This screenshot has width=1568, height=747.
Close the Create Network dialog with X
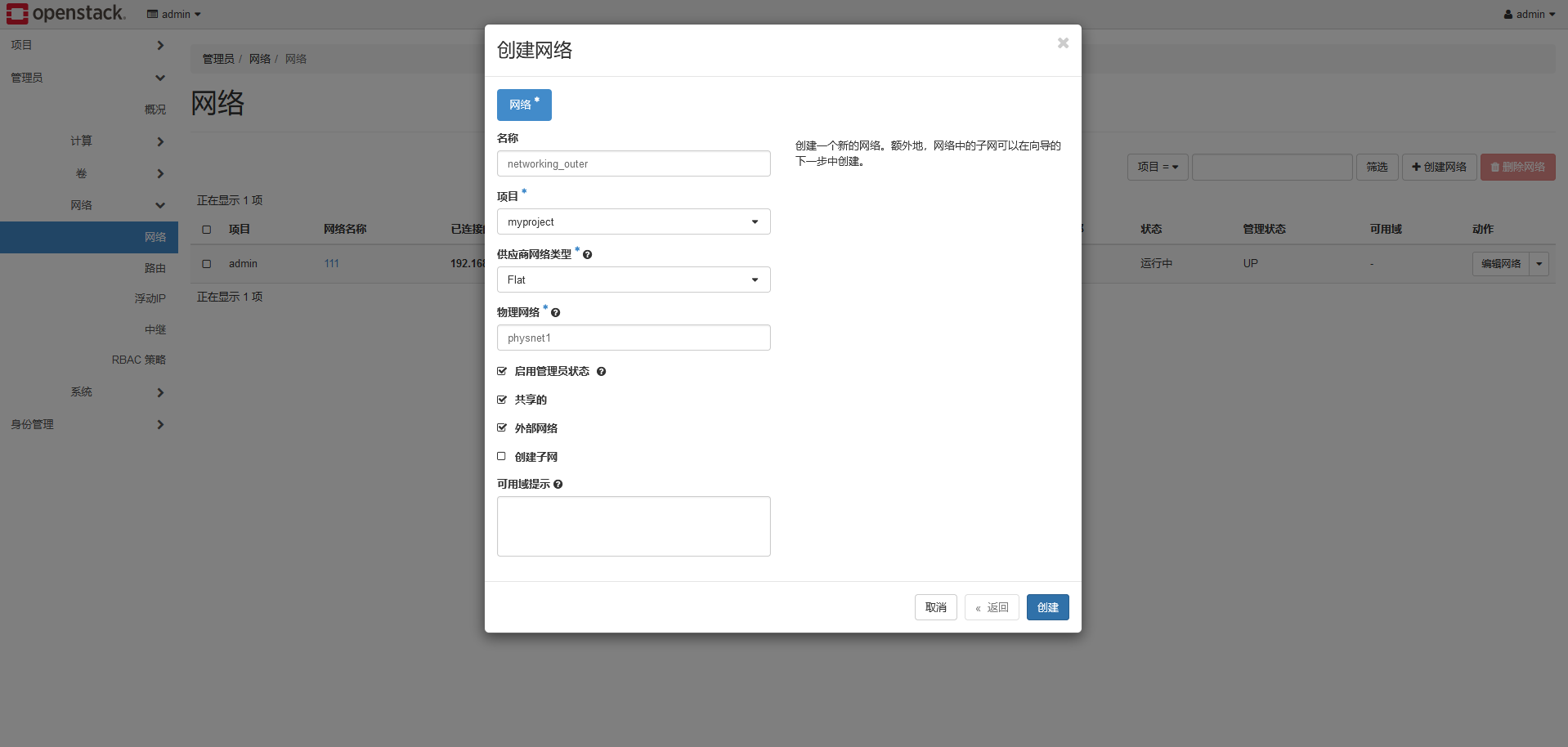click(x=1063, y=43)
